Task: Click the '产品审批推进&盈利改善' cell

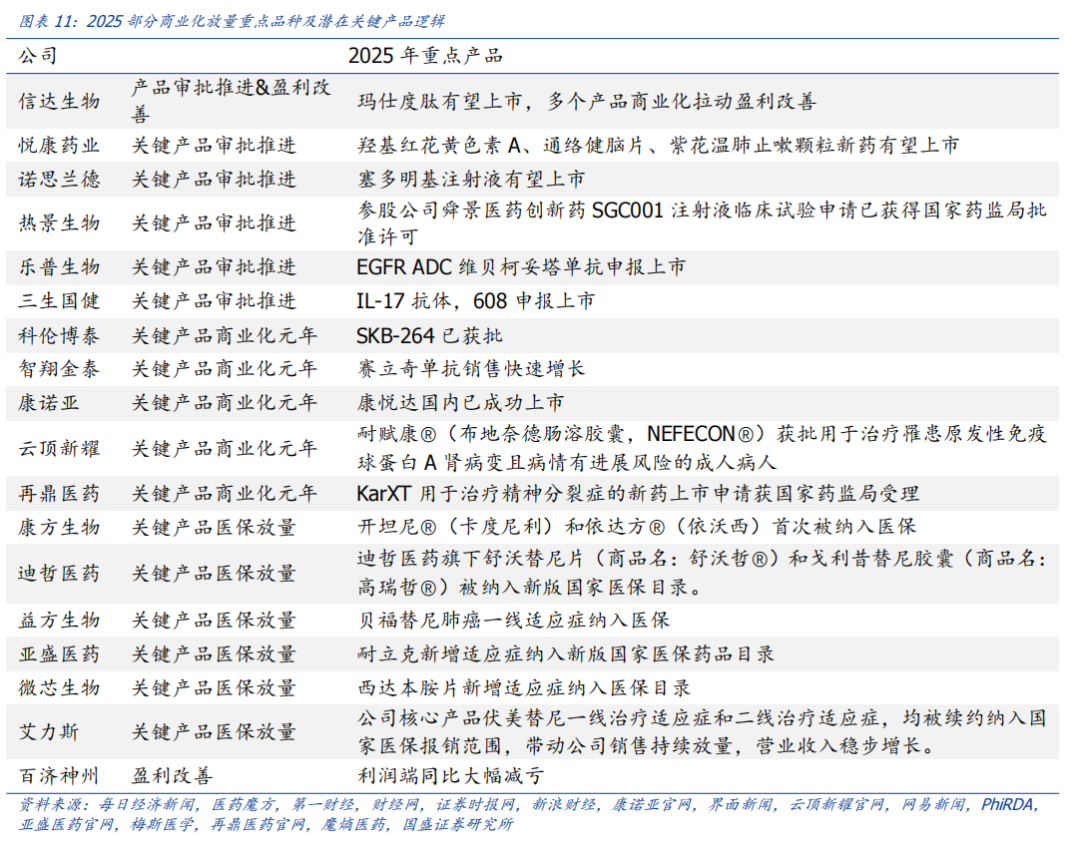Action: 231,101
